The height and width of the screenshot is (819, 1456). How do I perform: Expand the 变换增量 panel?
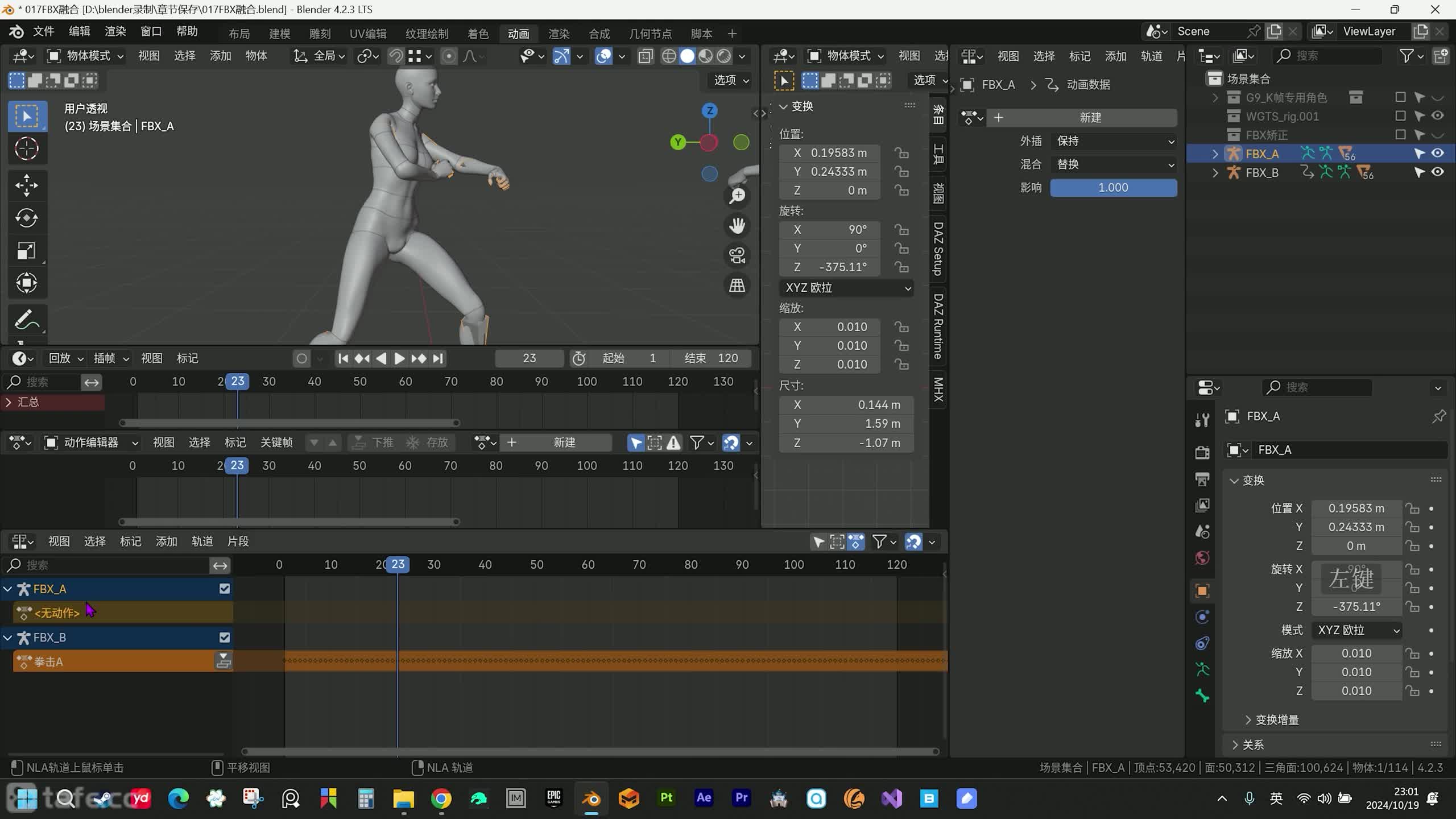pos(1272,720)
